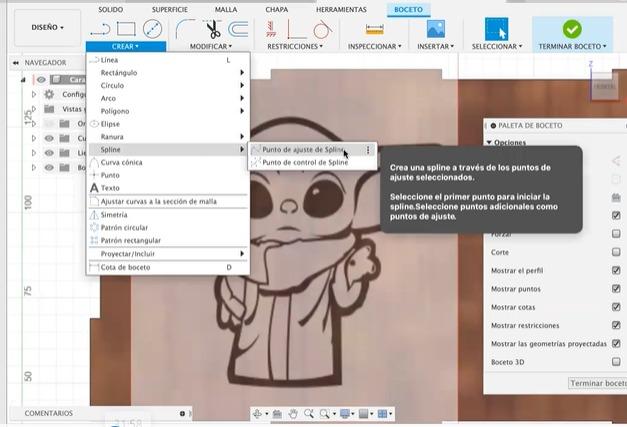Viewport: 627px width, 427px height.
Task: Enable the Boceto 3D checkbox
Action: coord(616,362)
